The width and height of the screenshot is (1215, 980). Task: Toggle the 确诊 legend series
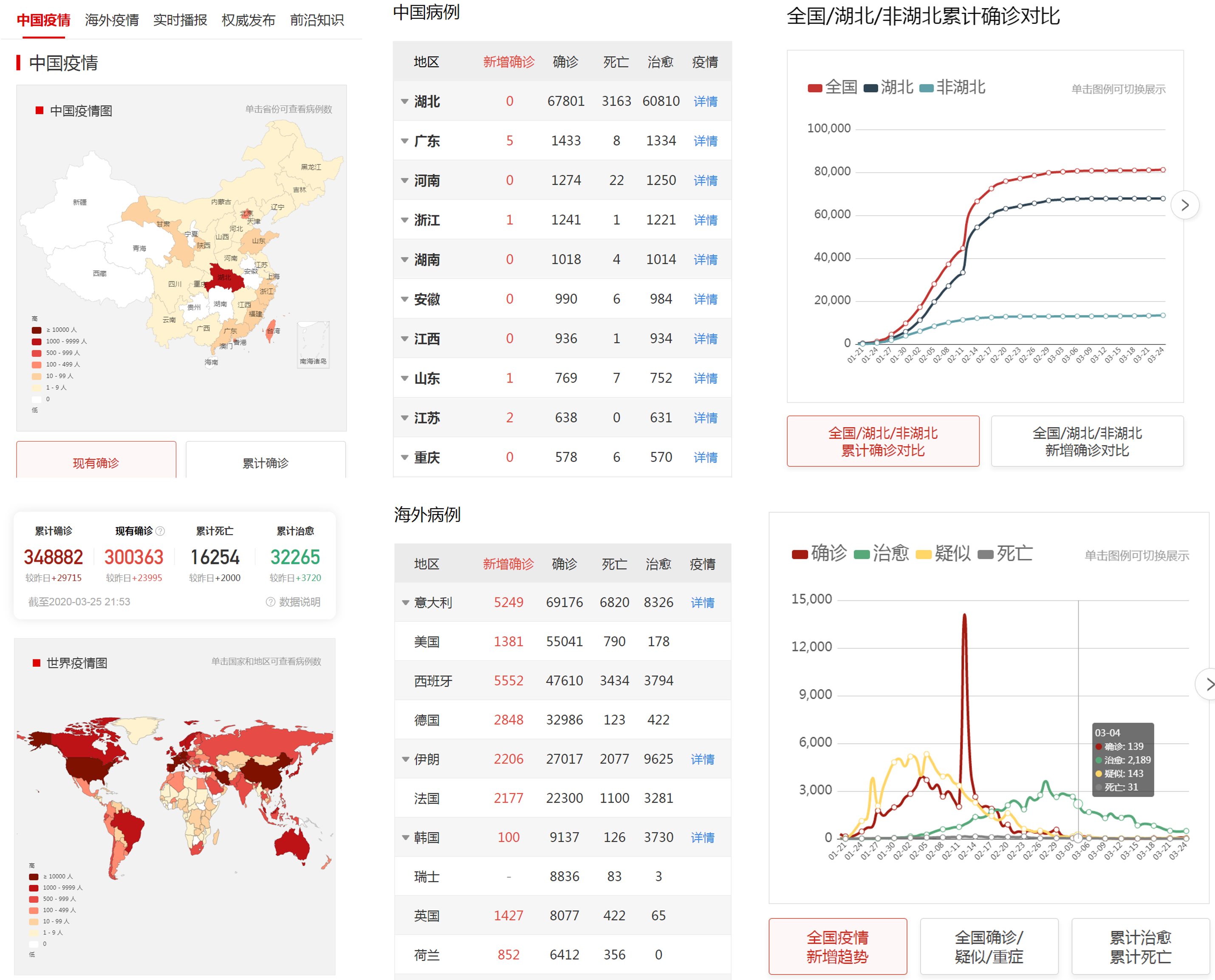coord(819,553)
